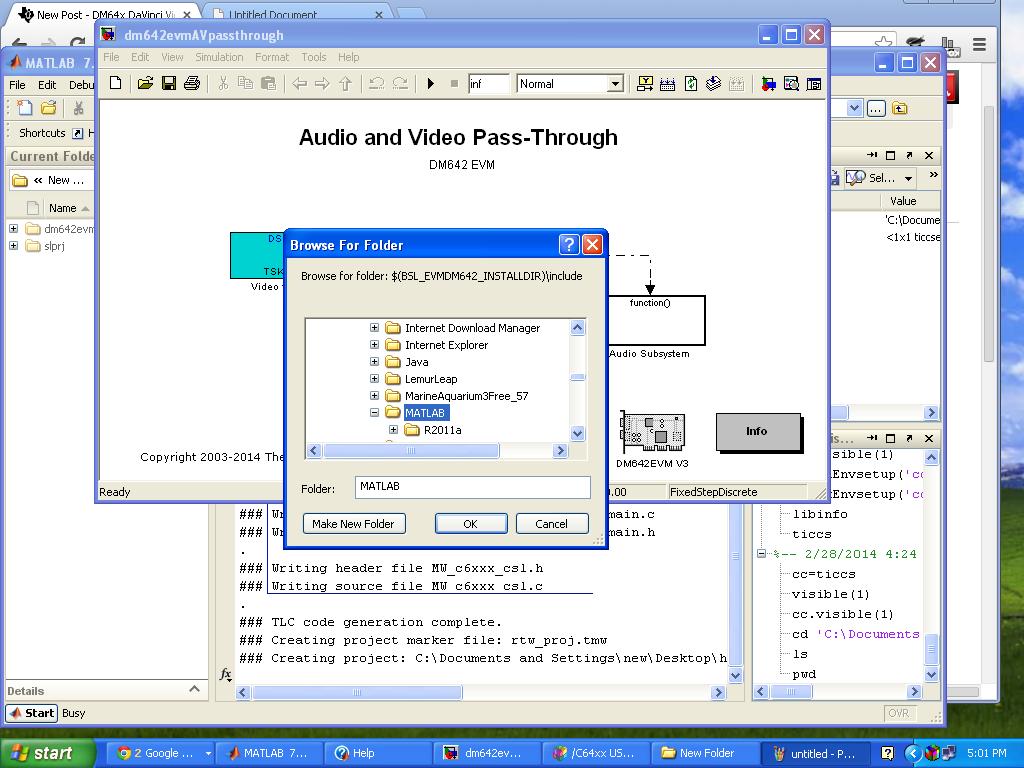Screen dimensions: 1024x768
Task: Click the DM642EVM V3 board block
Action: click(x=652, y=431)
